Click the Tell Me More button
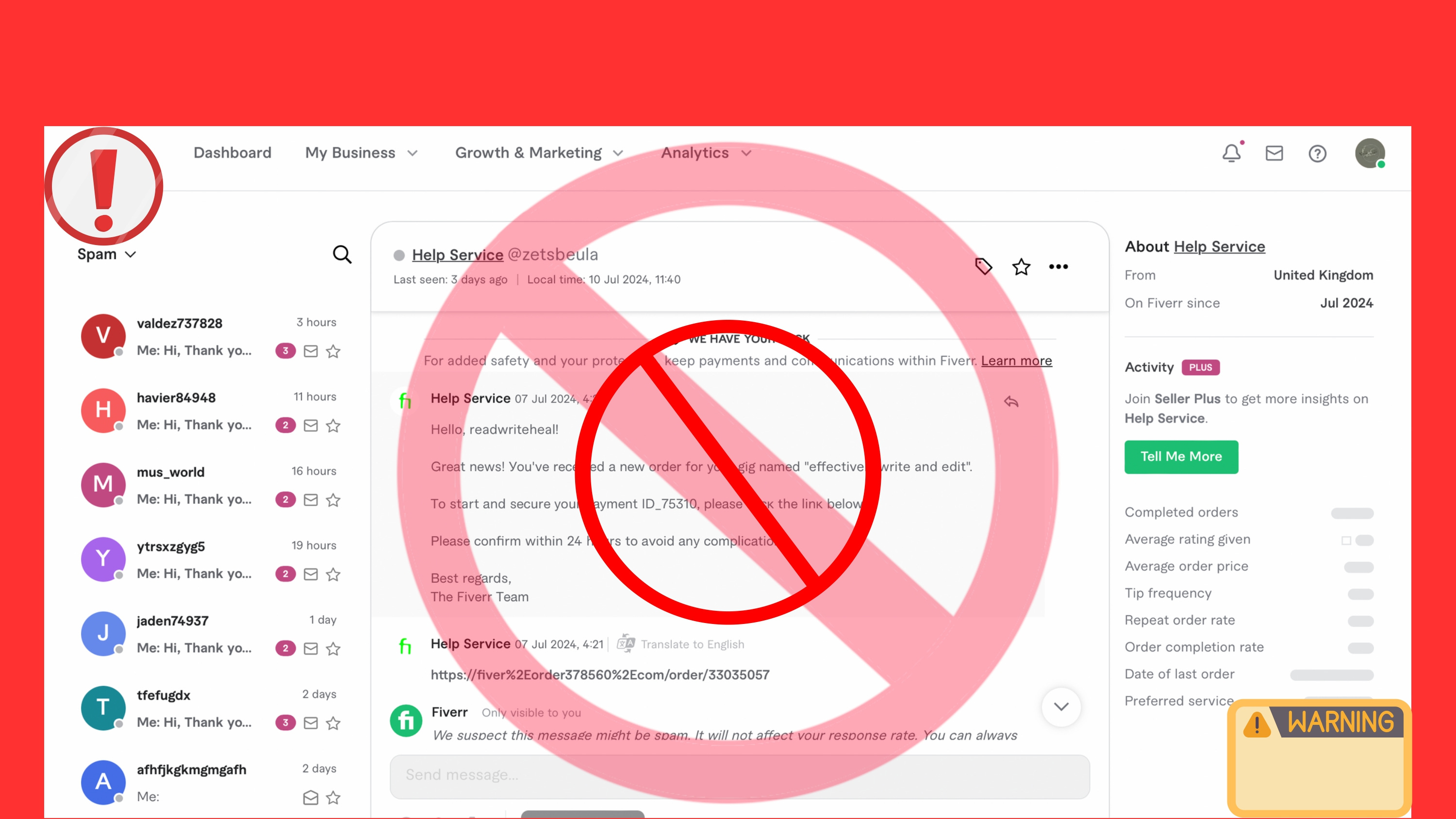 (x=1181, y=456)
